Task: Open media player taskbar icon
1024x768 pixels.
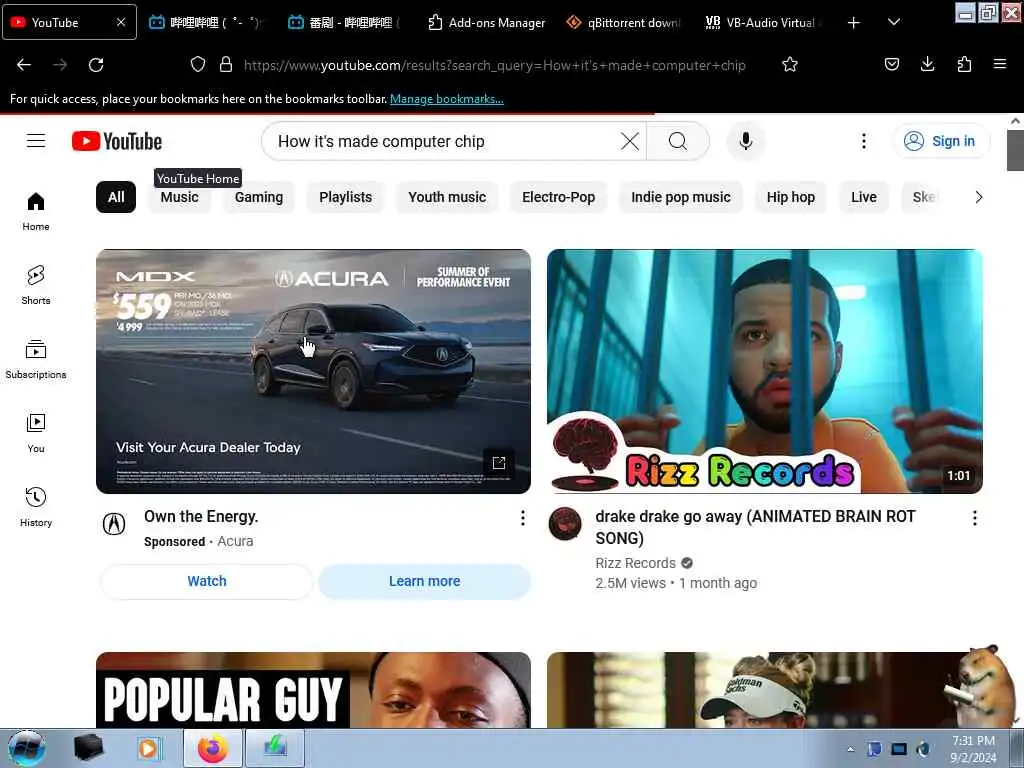Action: point(150,748)
